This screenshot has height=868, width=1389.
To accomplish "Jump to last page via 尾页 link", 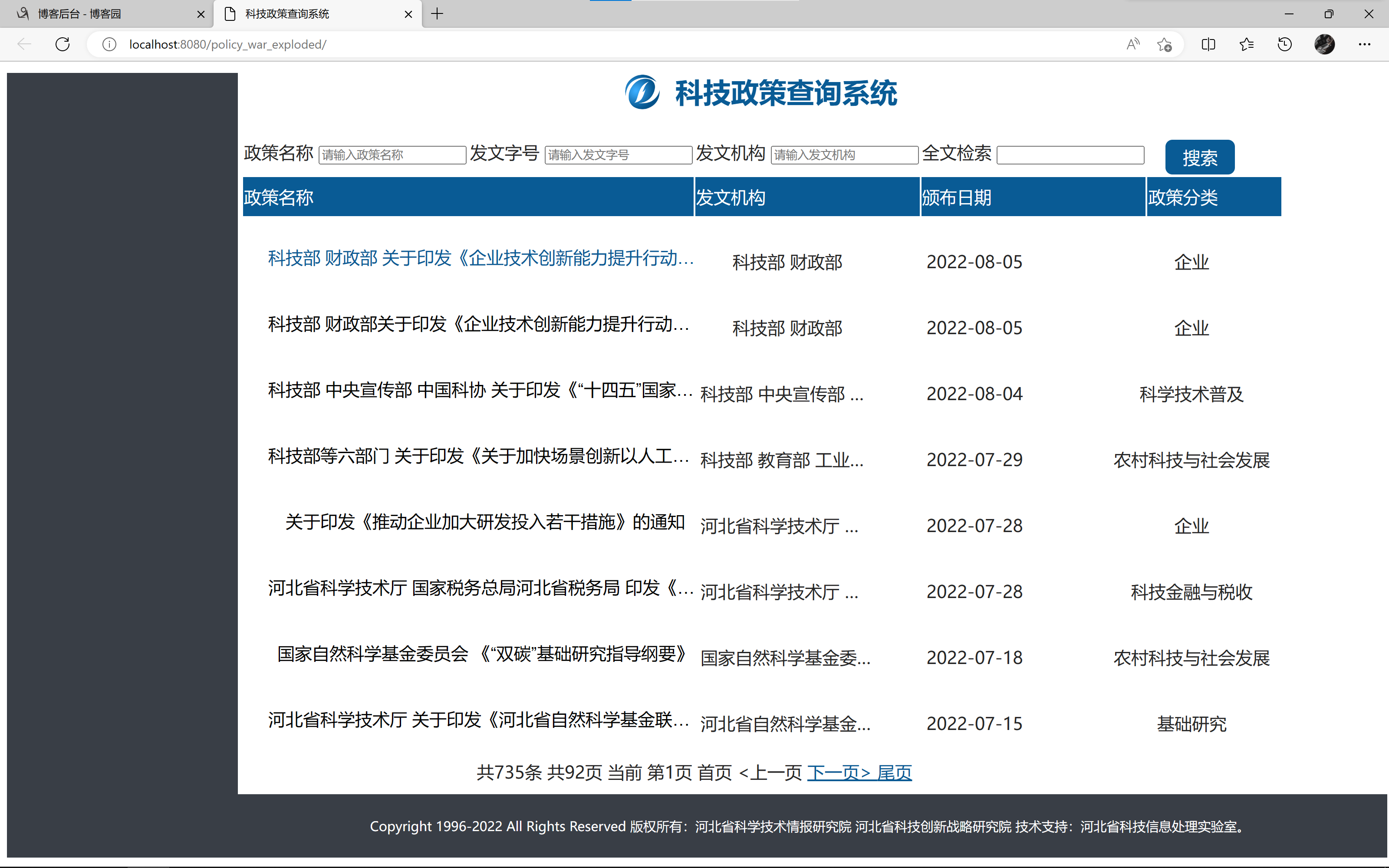I will pos(894,773).
